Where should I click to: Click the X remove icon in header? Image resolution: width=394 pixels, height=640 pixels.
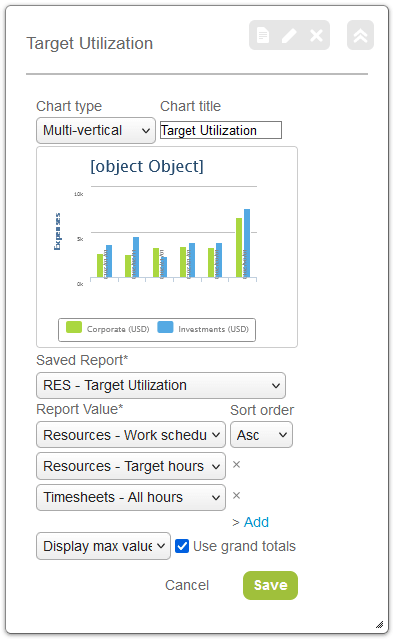[316, 36]
